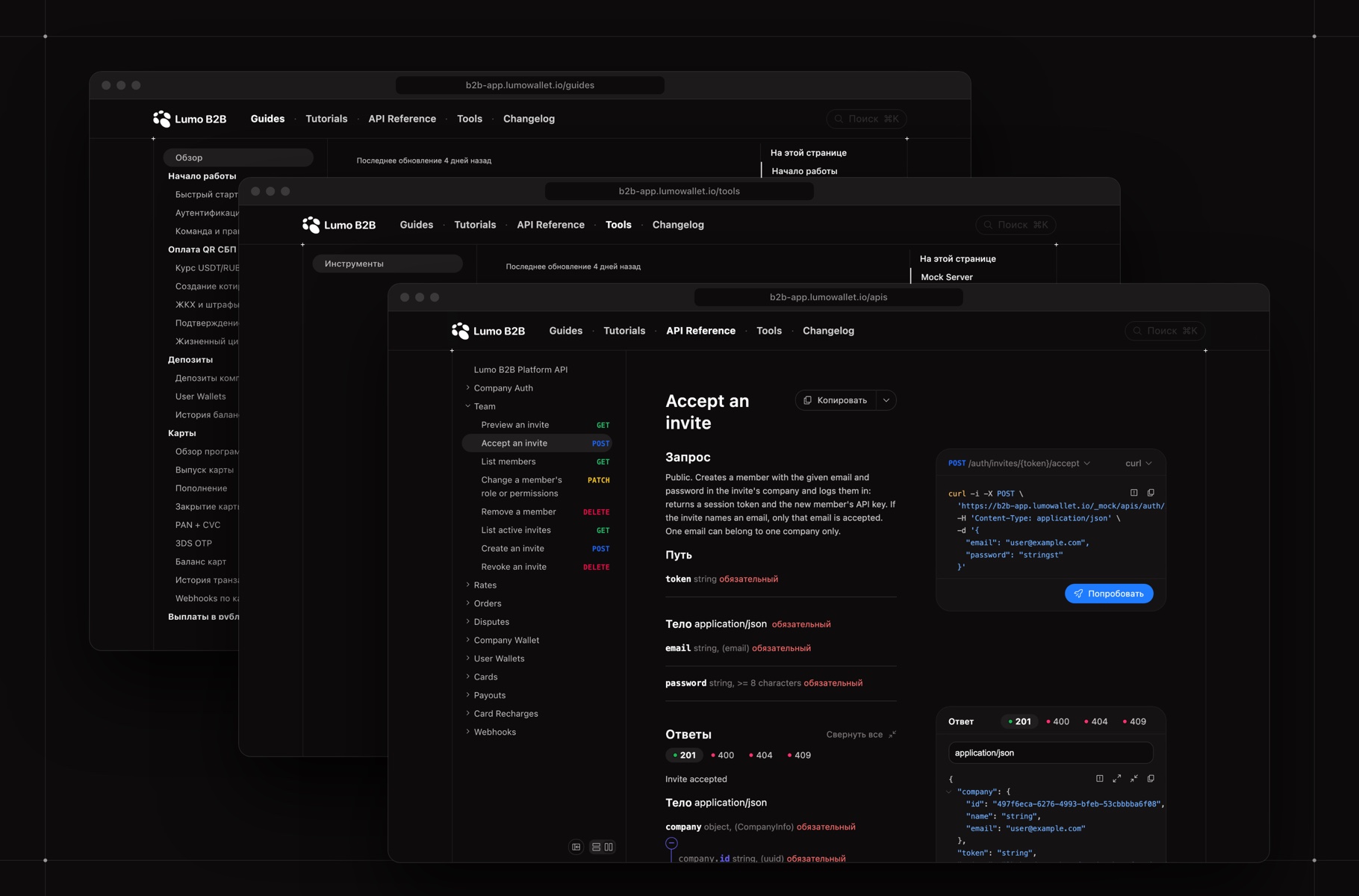Viewport: 1359px width, 896px height.
Task: Open the POST /auth/invites/{token}/accept endpoint dropdown
Action: tap(1019, 464)
